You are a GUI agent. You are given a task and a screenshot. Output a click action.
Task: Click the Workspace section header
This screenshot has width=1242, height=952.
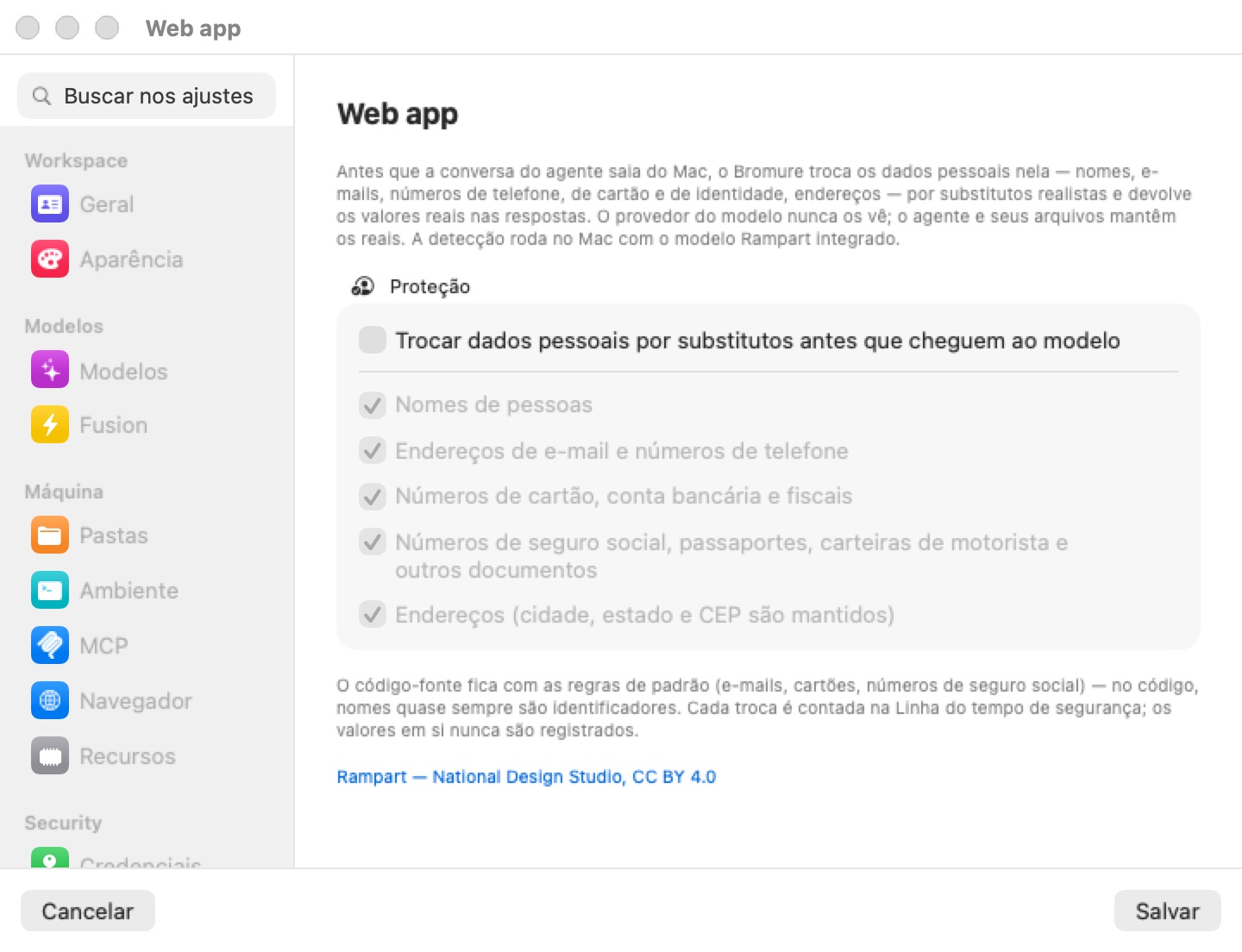[76, 160]
